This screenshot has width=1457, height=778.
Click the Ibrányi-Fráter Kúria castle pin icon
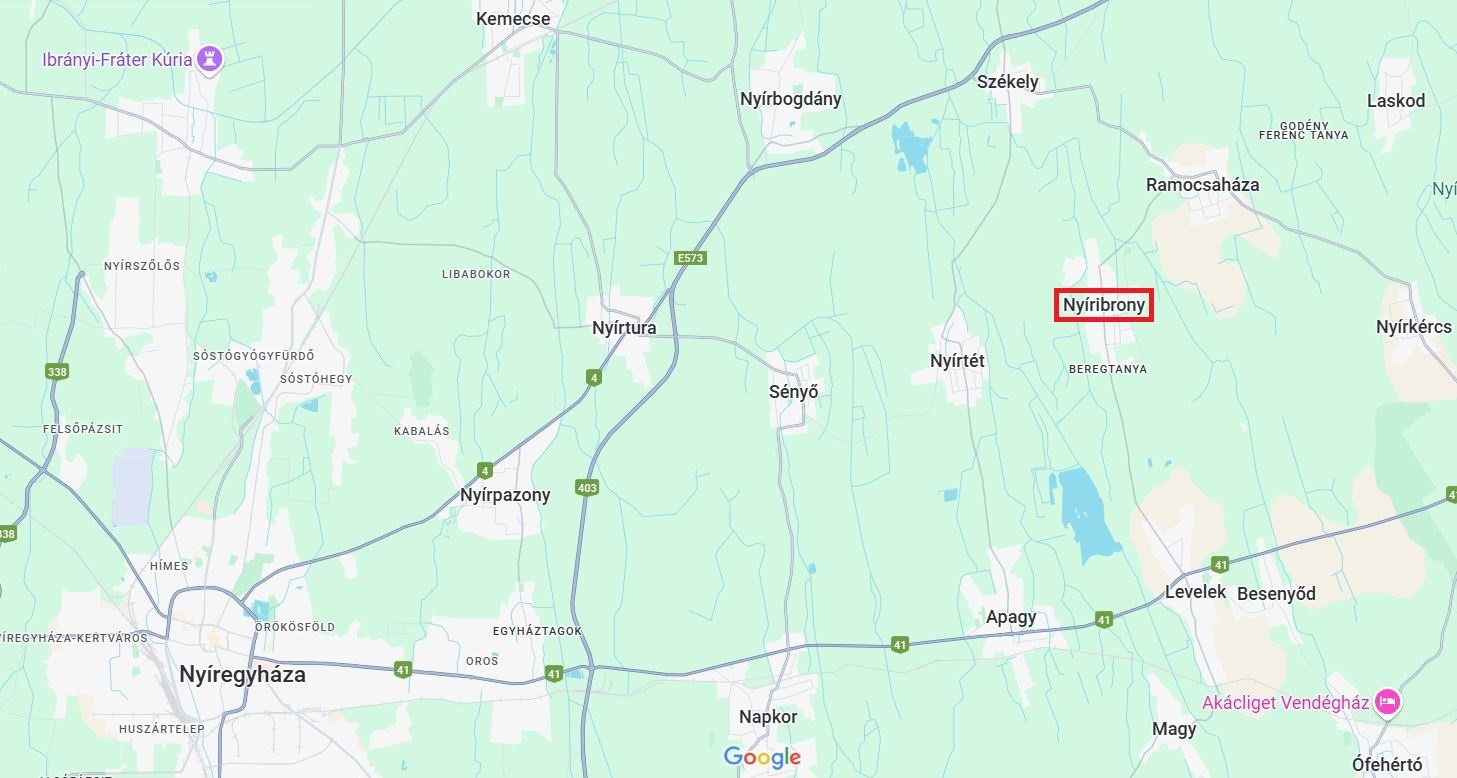(209, 59)
